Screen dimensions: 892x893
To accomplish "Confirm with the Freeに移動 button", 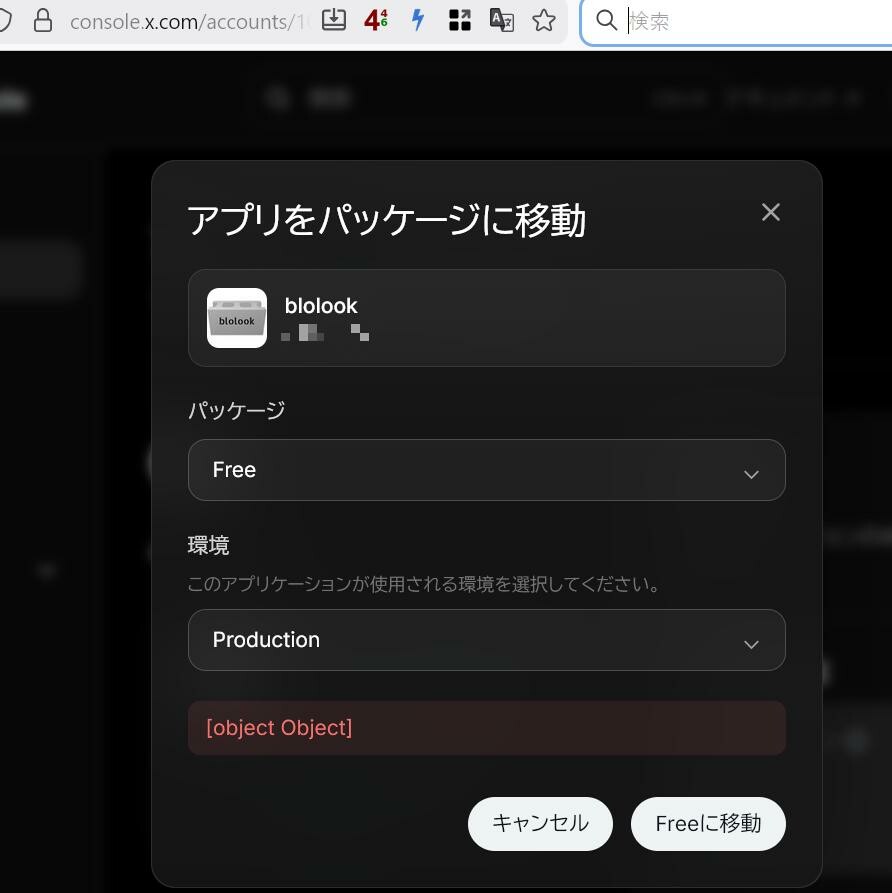I will pos(708,824).
